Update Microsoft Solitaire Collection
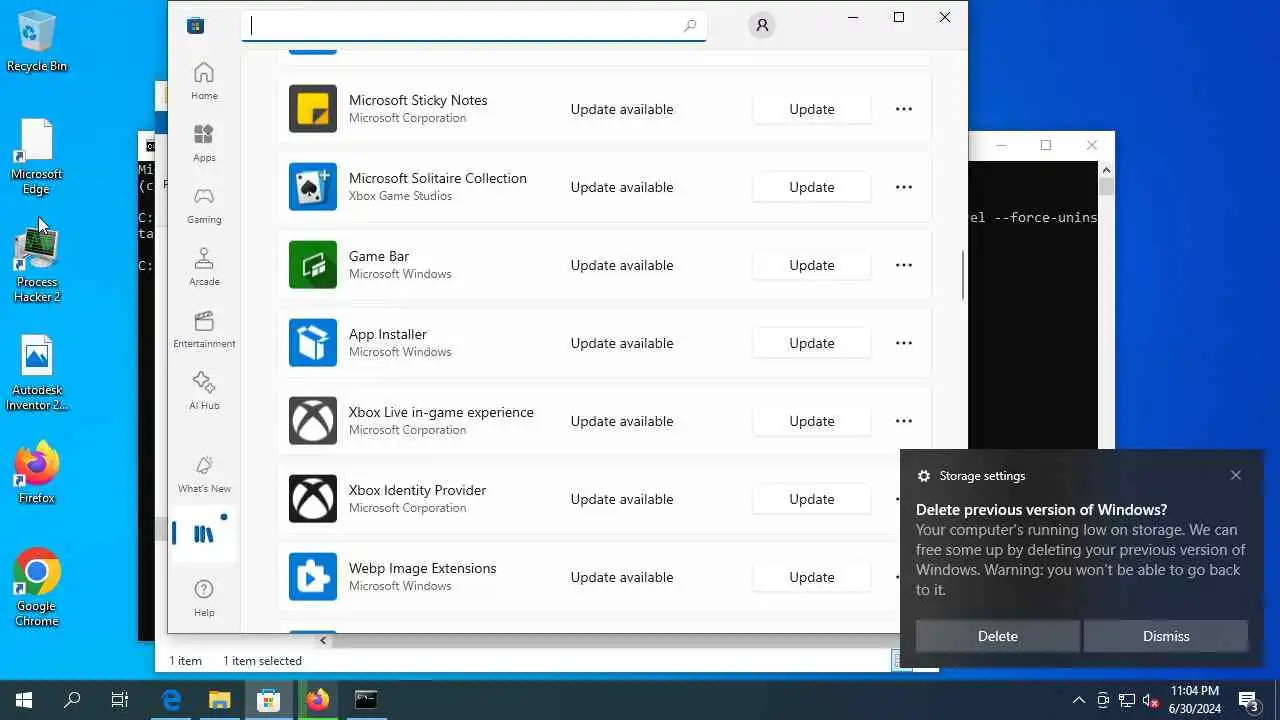 click(x=812, y=187)
